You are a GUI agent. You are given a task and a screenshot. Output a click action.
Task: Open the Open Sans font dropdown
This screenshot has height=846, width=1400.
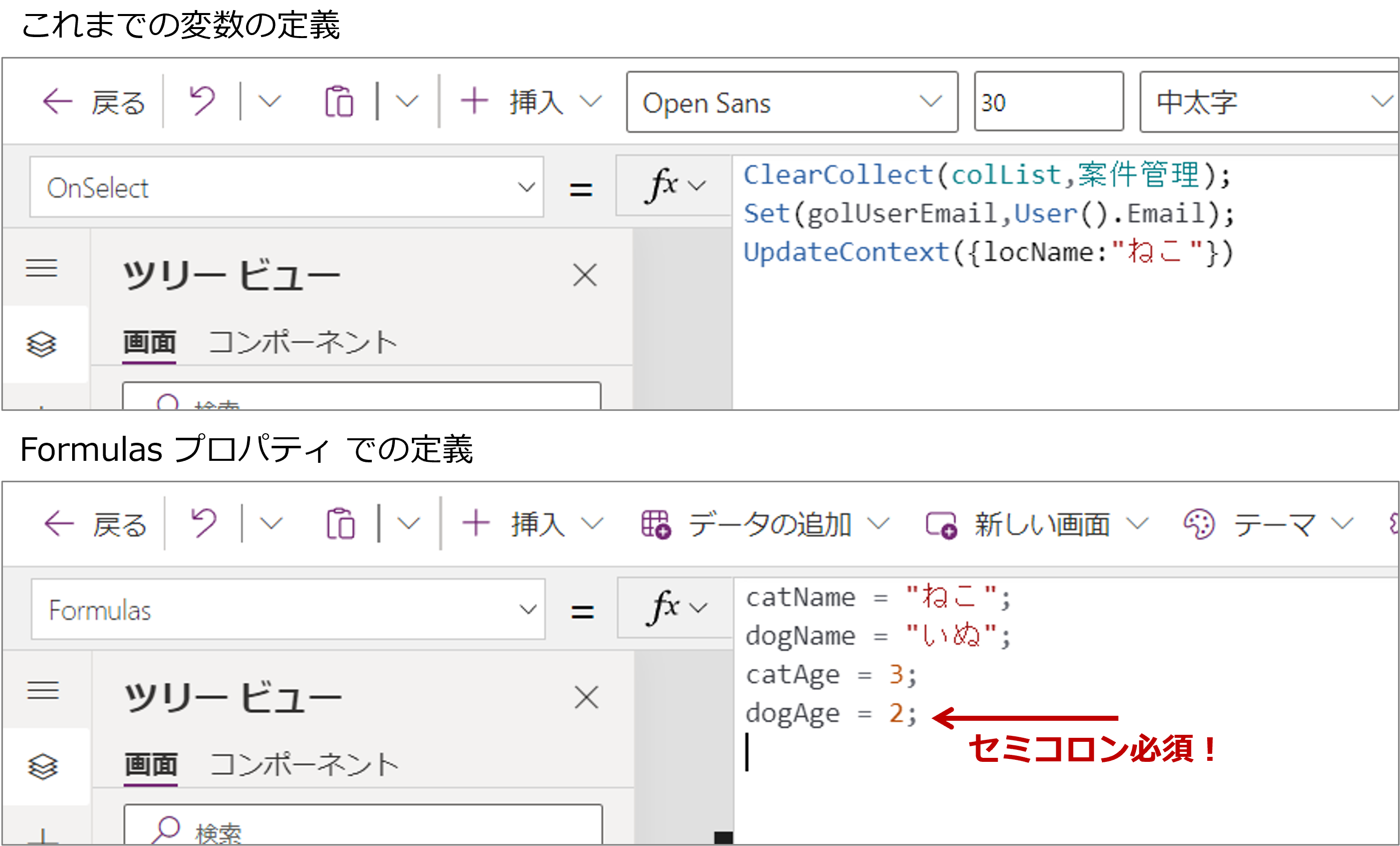(792, 102)
